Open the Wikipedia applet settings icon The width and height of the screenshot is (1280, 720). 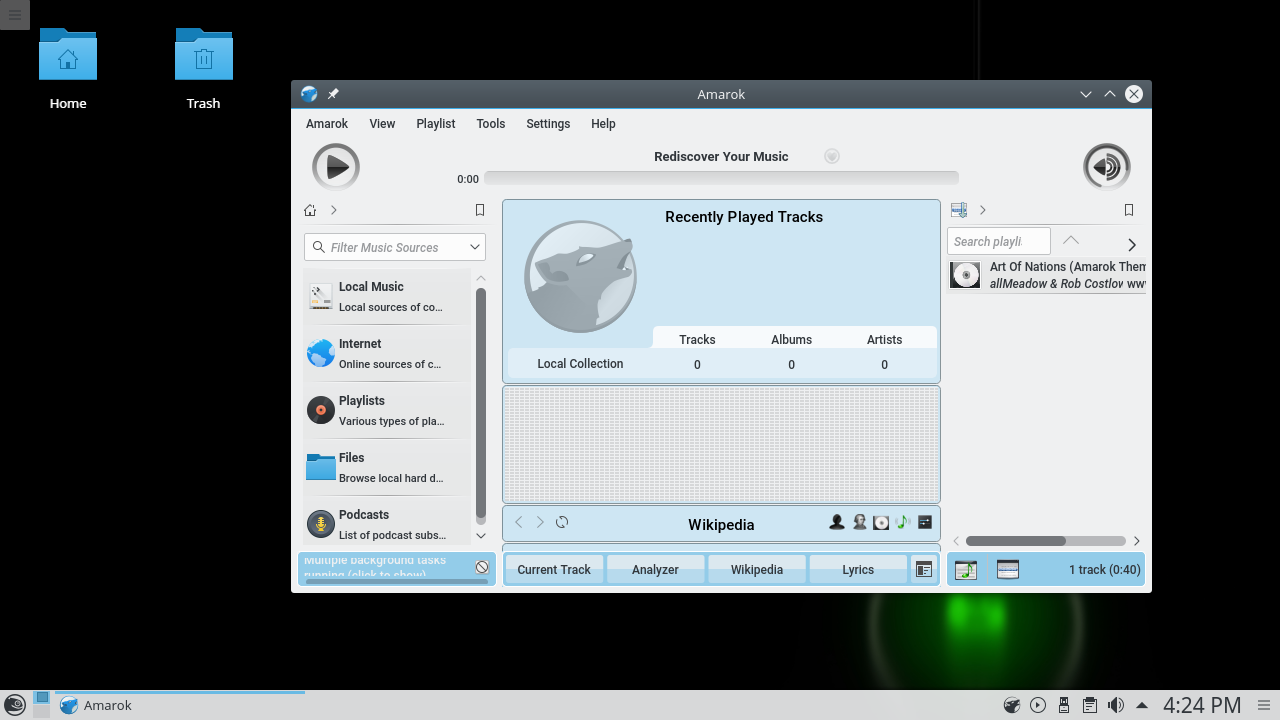pyautogui.click(x=925, y=522)
